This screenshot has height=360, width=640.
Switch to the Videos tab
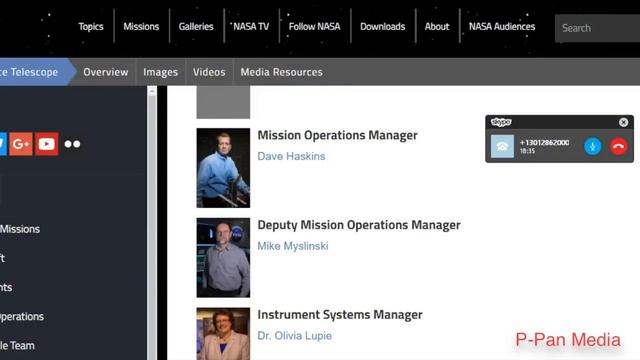click(209, 72)
